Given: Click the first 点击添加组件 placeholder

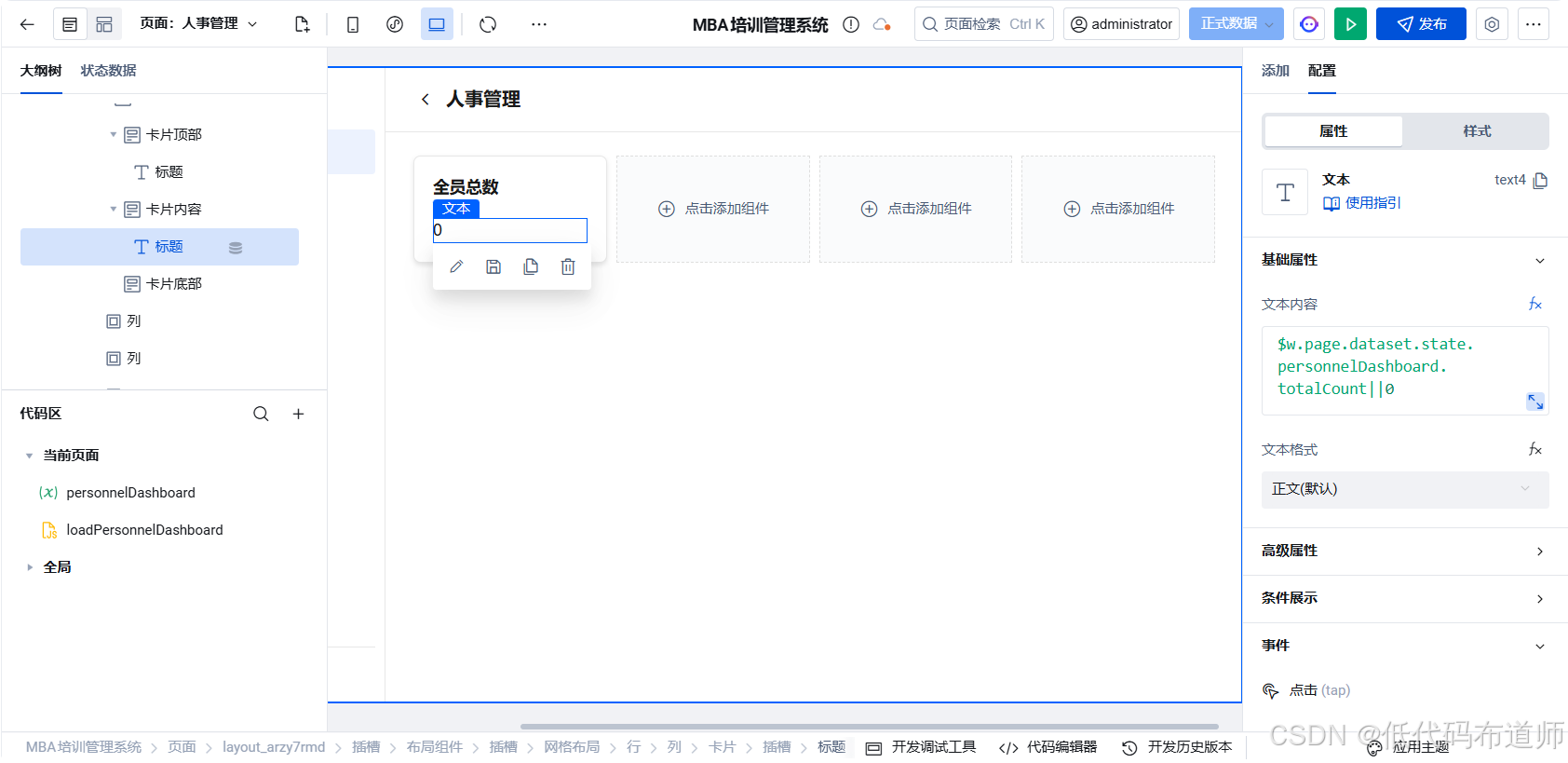Looking at the screenshot, I should click(713, 209).
